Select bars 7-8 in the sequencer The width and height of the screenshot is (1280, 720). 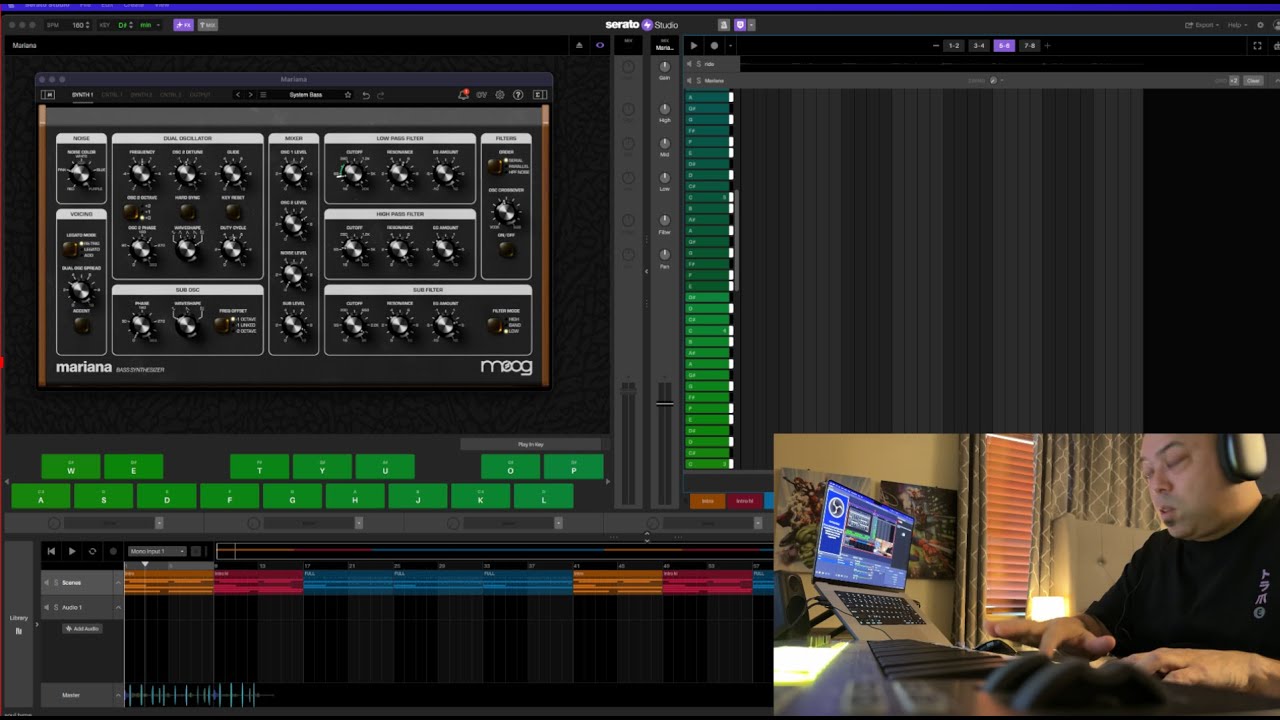pyautogui.click(x=1029, y=45)
